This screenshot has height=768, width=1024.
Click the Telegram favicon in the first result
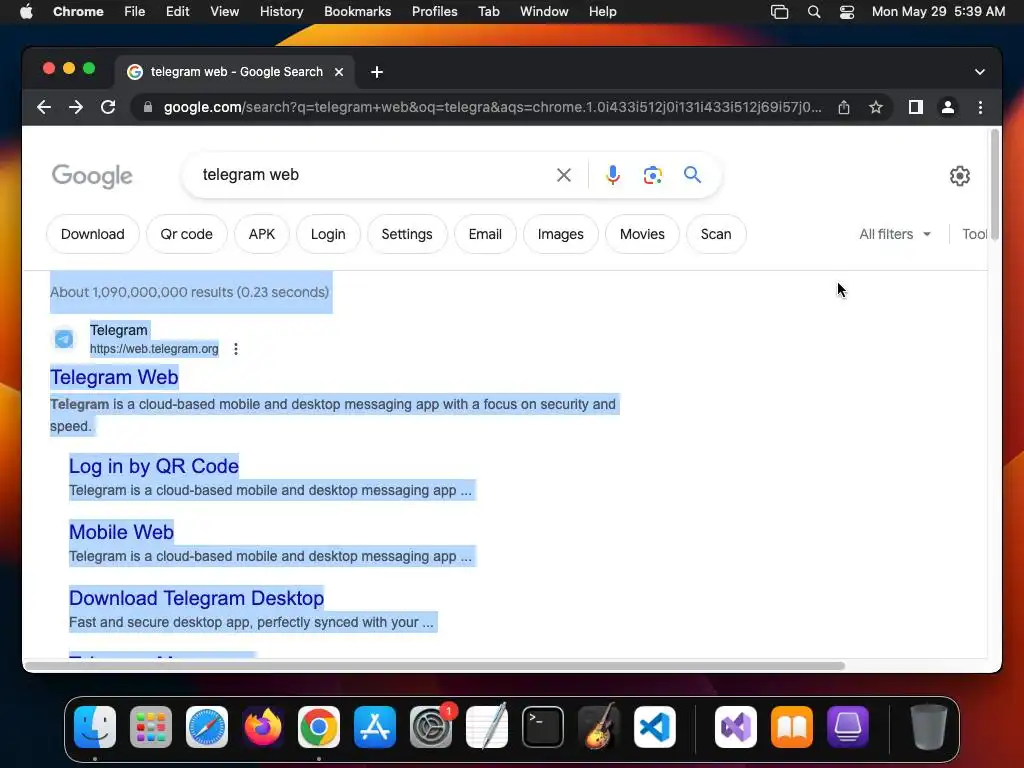[64, 339]
